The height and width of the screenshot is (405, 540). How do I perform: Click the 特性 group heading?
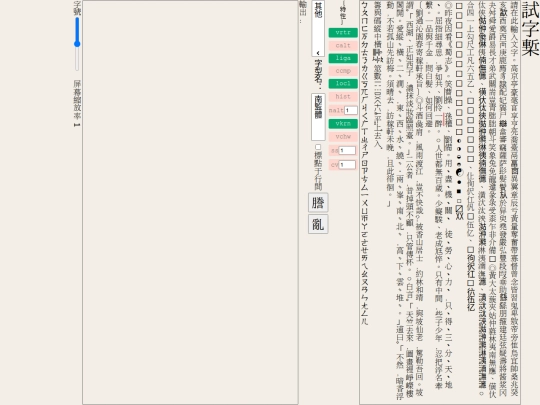(x=343, y=13)
